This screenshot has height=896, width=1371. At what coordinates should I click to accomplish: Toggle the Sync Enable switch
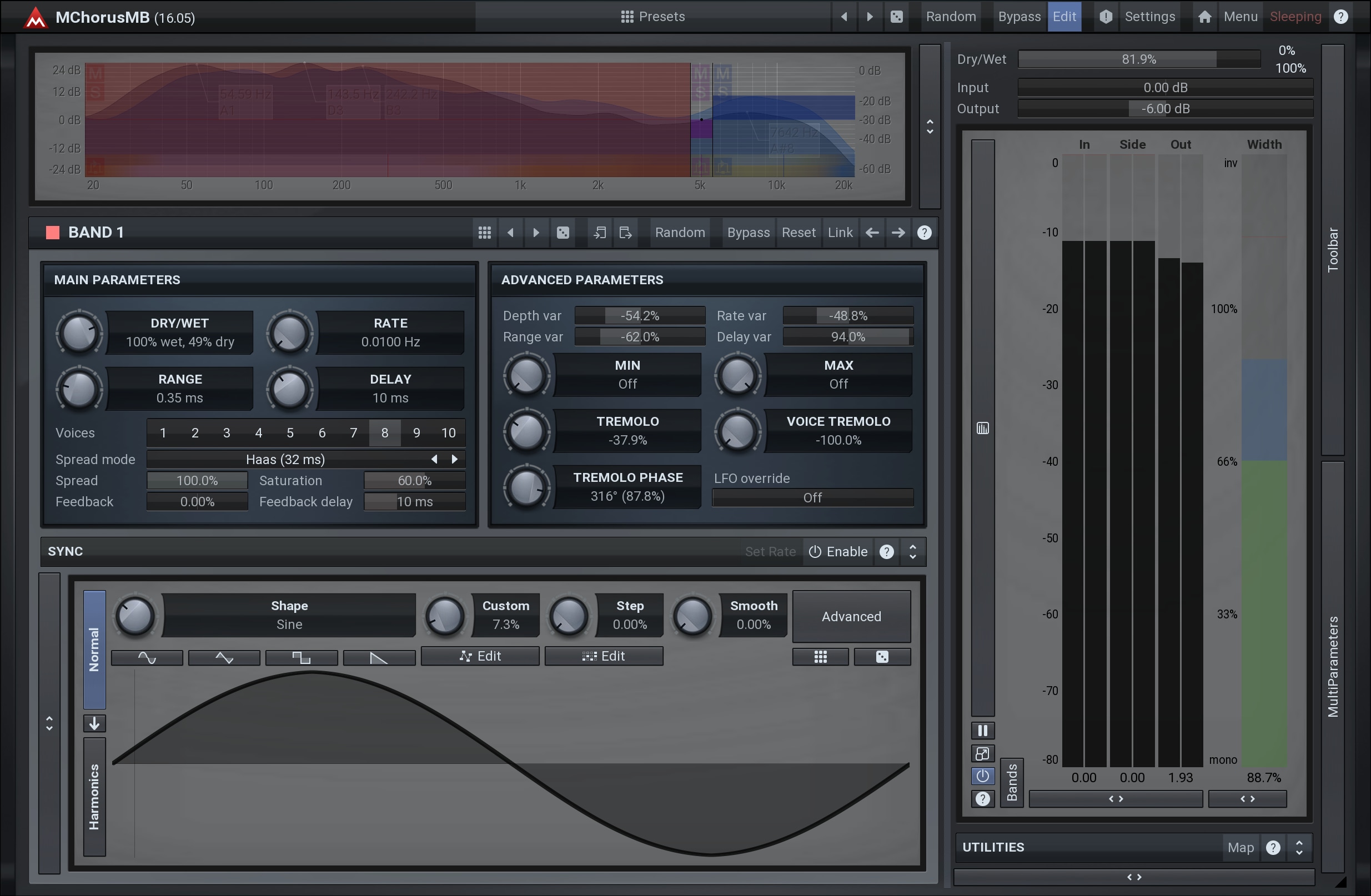coord(838,552)
